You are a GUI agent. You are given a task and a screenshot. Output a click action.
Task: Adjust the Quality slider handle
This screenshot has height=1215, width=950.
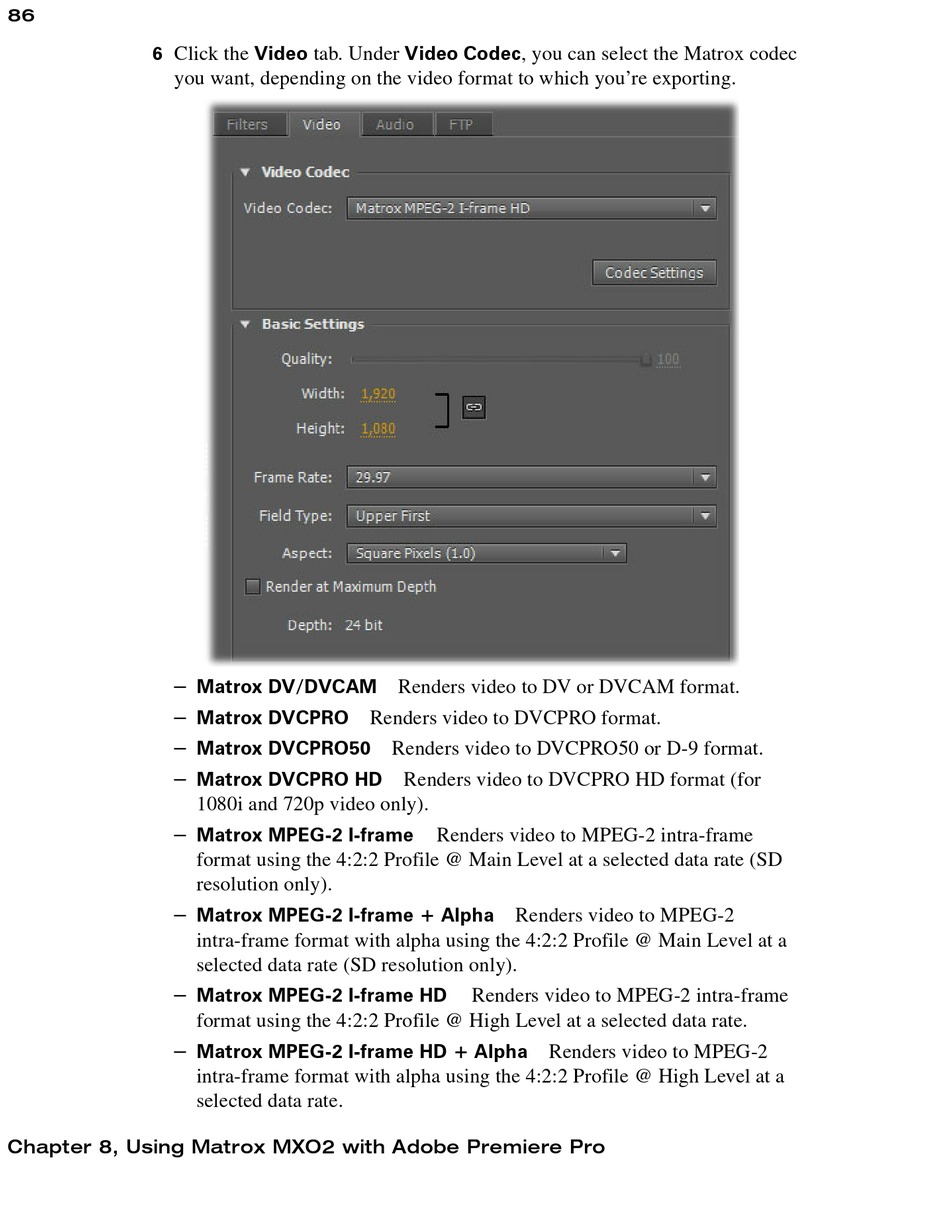coord(646,360)
